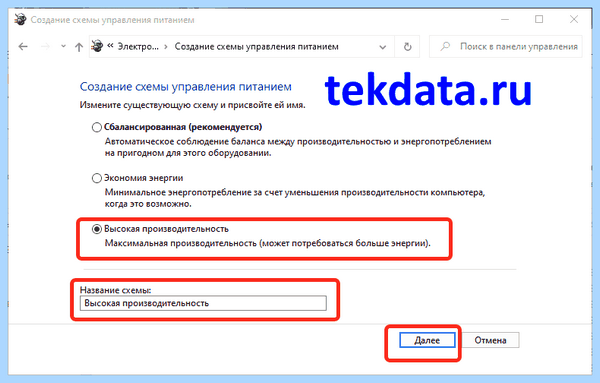Click the search magnifier icon
The image size is (600, 383).
pos(445,47)
